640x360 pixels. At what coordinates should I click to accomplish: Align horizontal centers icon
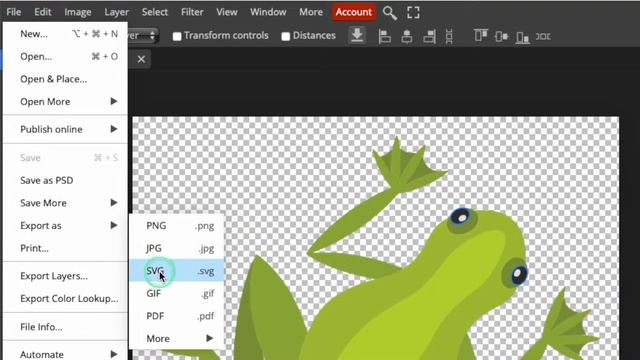407,36
